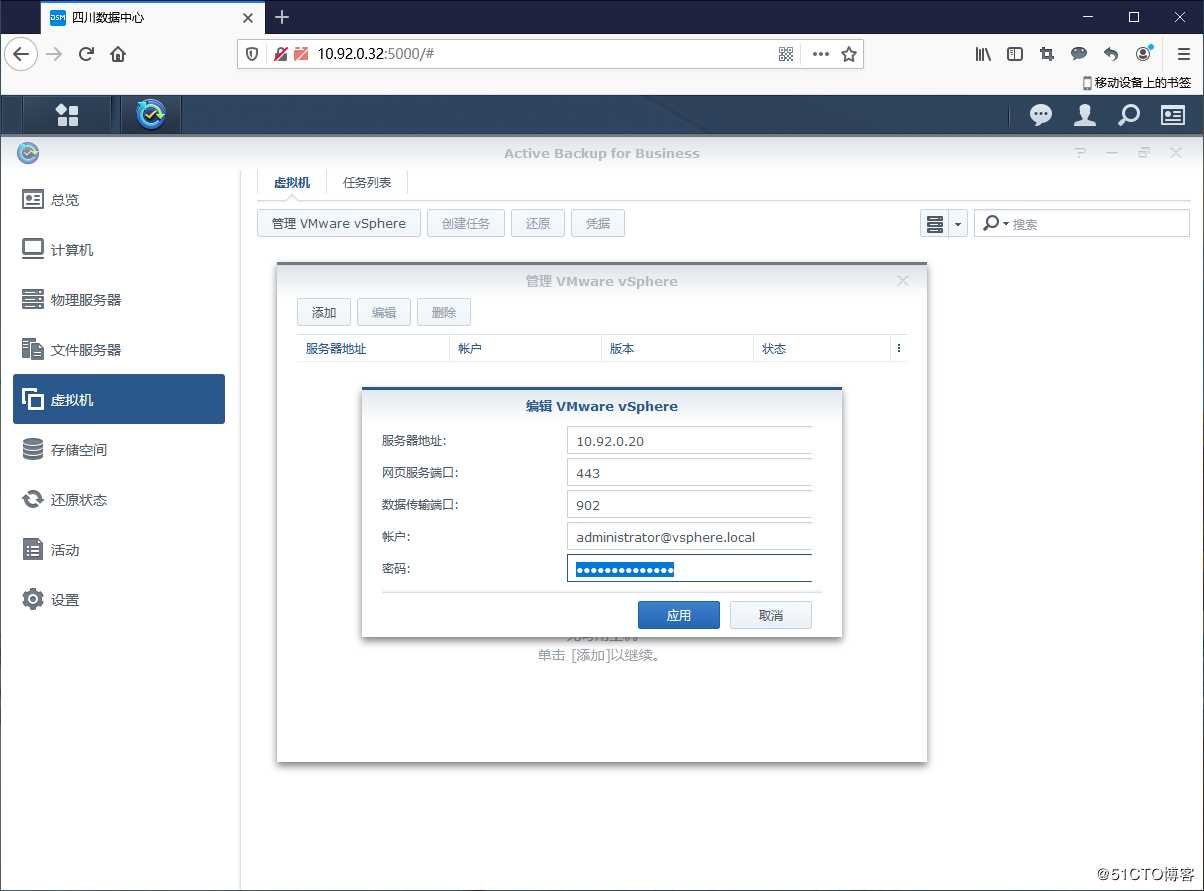Click 凭据 toolbar button
This screenshot has width=1204, height=891.
598,224
